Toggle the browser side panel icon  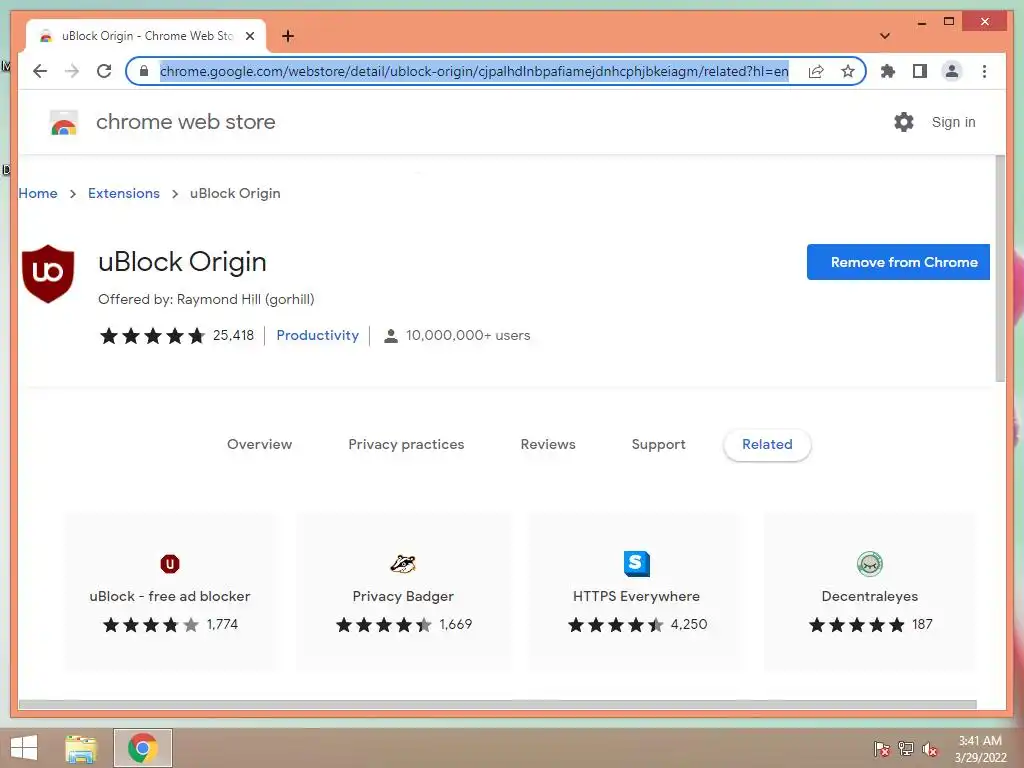point(920,71)
